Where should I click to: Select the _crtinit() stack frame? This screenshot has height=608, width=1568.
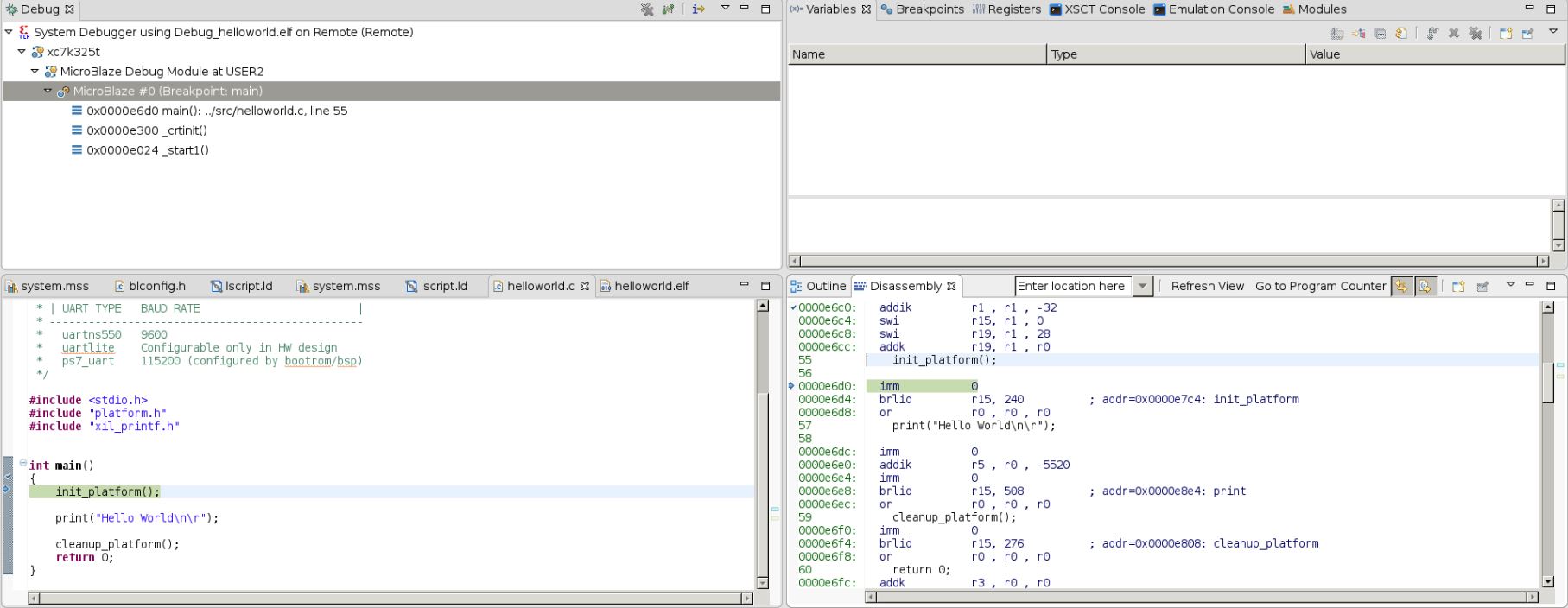pyautogui.click(x=146, y=130)
